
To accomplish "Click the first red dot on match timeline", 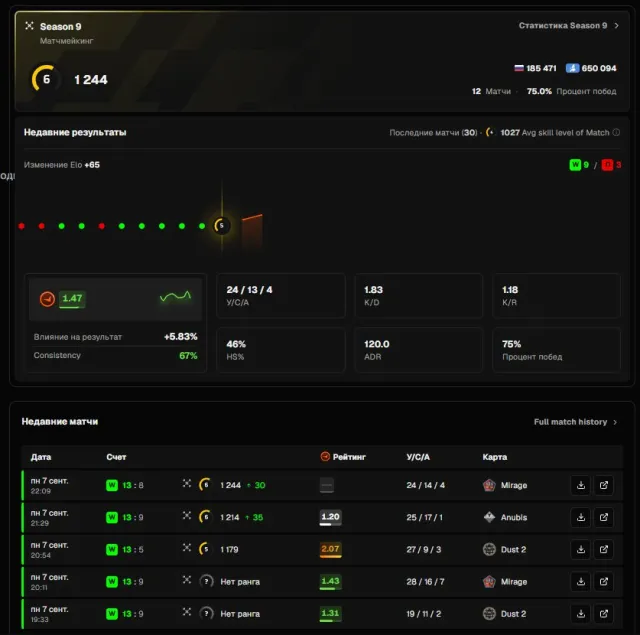I will [22, 226].
